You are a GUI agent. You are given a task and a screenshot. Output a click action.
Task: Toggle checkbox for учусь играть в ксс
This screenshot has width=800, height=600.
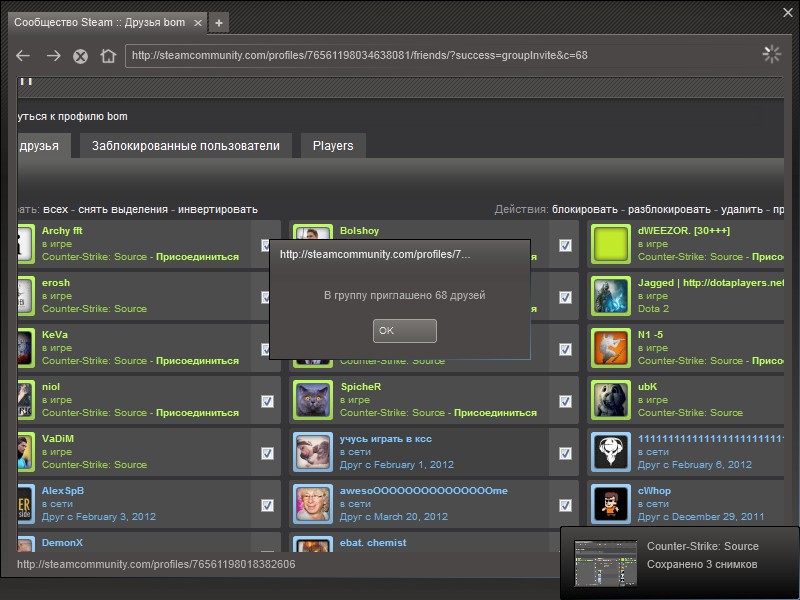[x=565, y=454]
